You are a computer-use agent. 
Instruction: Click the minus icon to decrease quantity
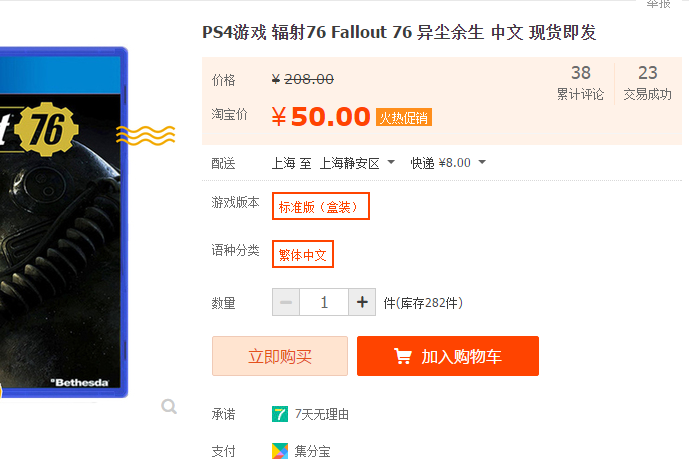(286, 302)
